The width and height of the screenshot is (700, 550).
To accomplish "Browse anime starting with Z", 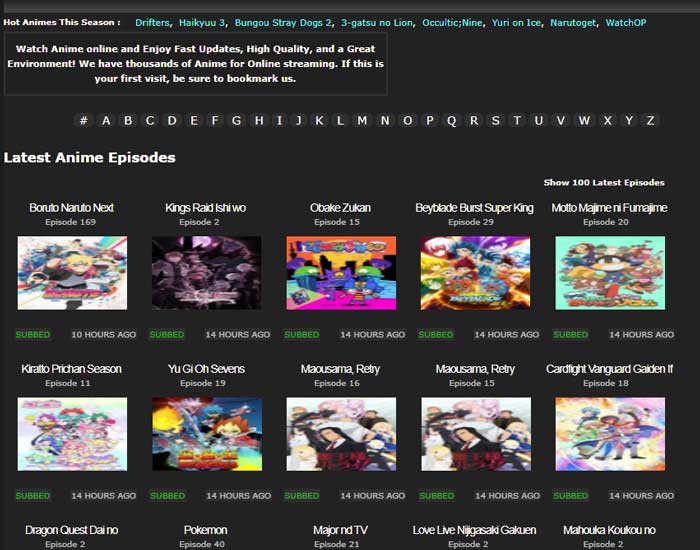I will click(x=650, y=120).
